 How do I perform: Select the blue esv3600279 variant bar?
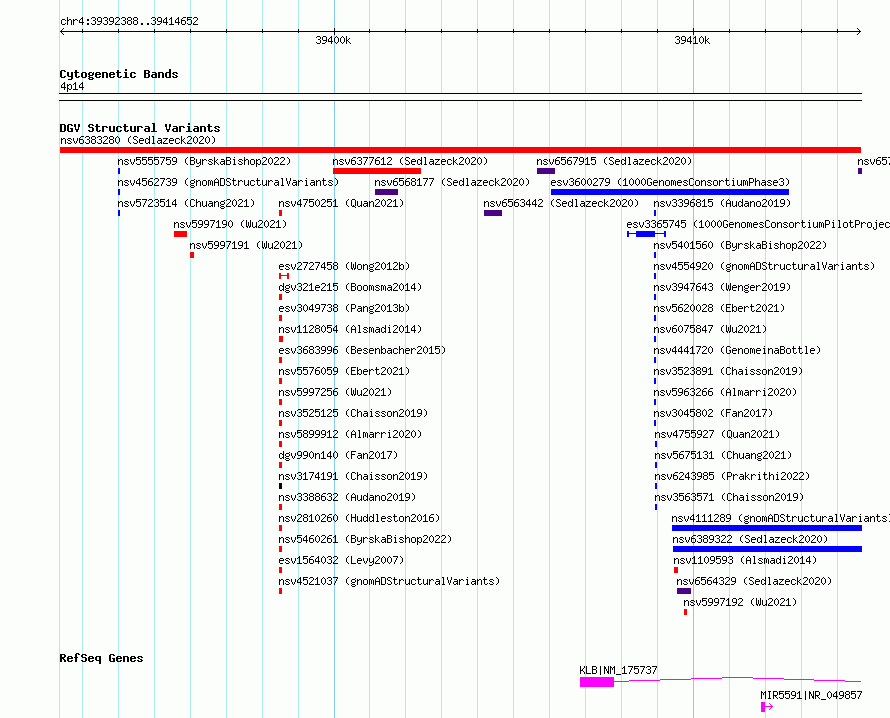click(670, 192)
